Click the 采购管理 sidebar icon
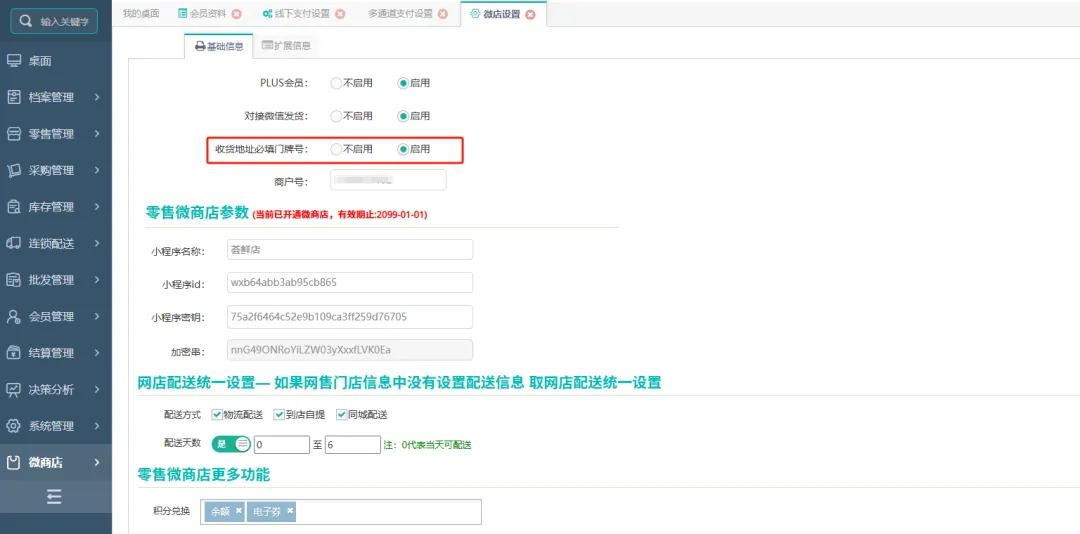This screenshot has width=1080, height=534. click(14, 170)
